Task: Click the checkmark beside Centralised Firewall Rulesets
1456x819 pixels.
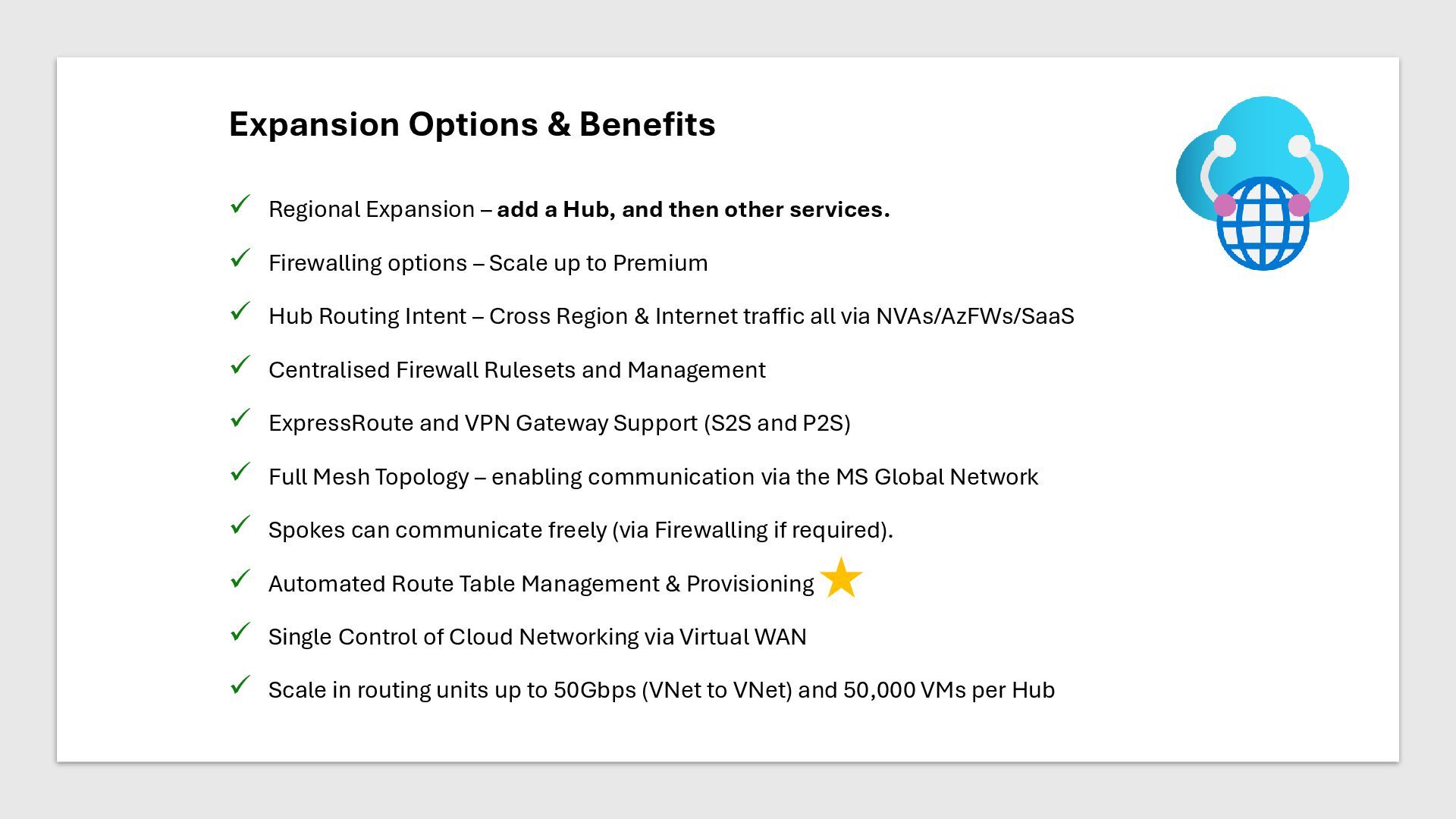Action: [x=240, y=365]
